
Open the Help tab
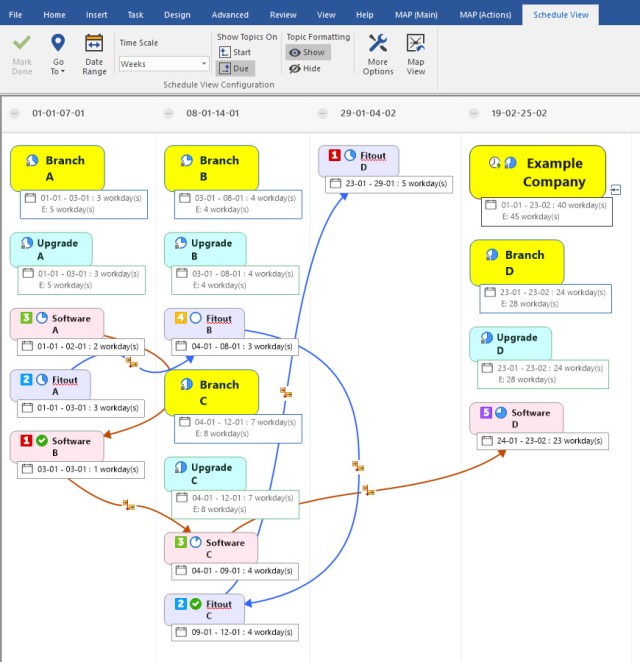364,15
